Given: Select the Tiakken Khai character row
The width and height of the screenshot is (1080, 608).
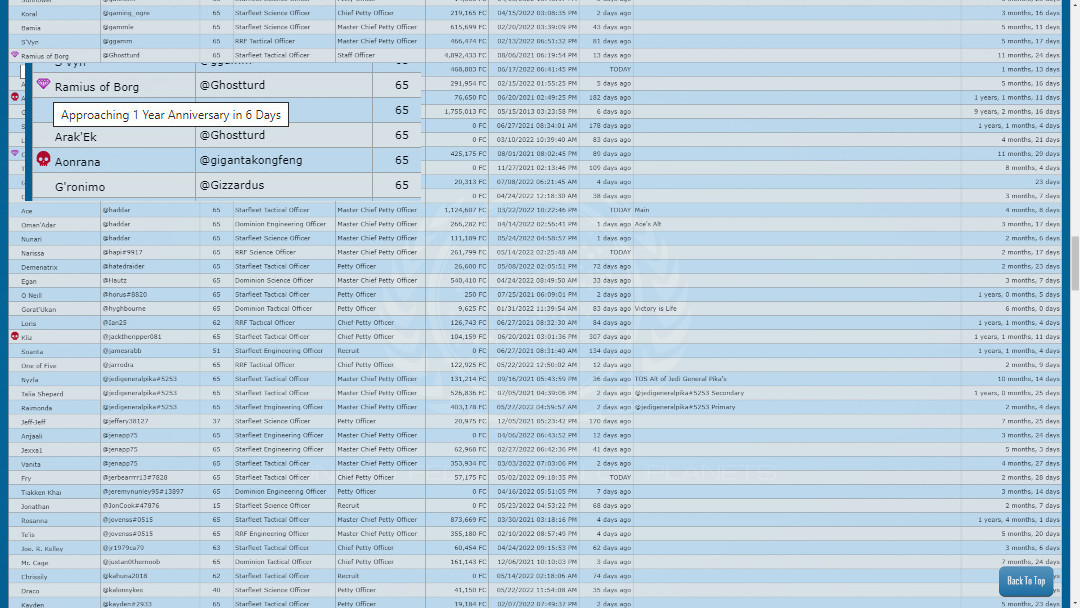Looking at the screenshot, I should point(41,492).
